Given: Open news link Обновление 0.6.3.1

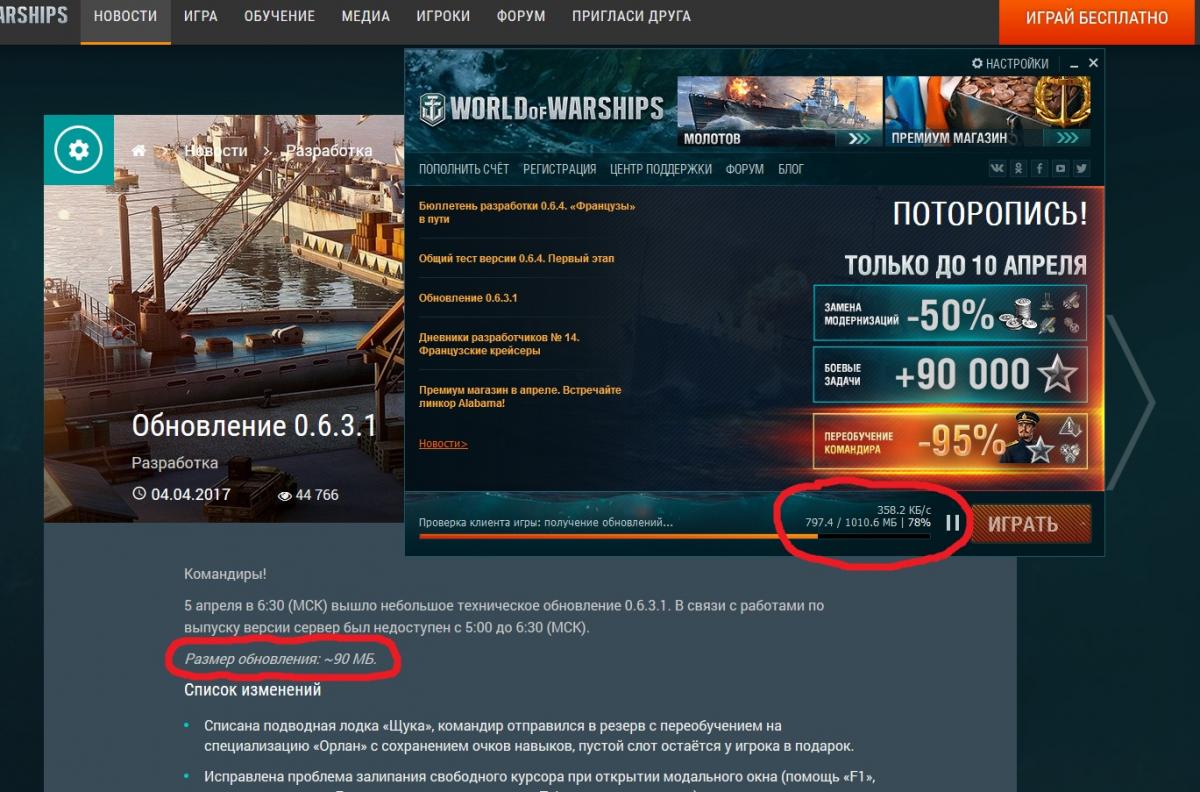Looking at the screenshot, I should point(468,298).
